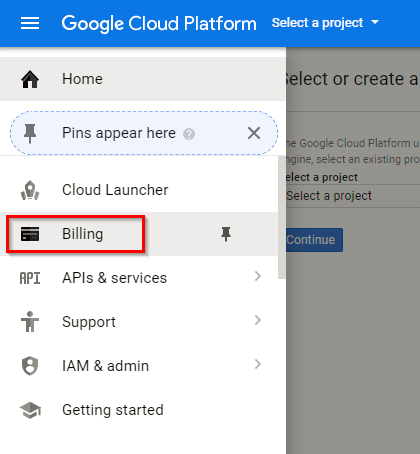The width and height of the screenshot is (420, 454).
Task: Click the API icon
Action: (x=30, y=278)
